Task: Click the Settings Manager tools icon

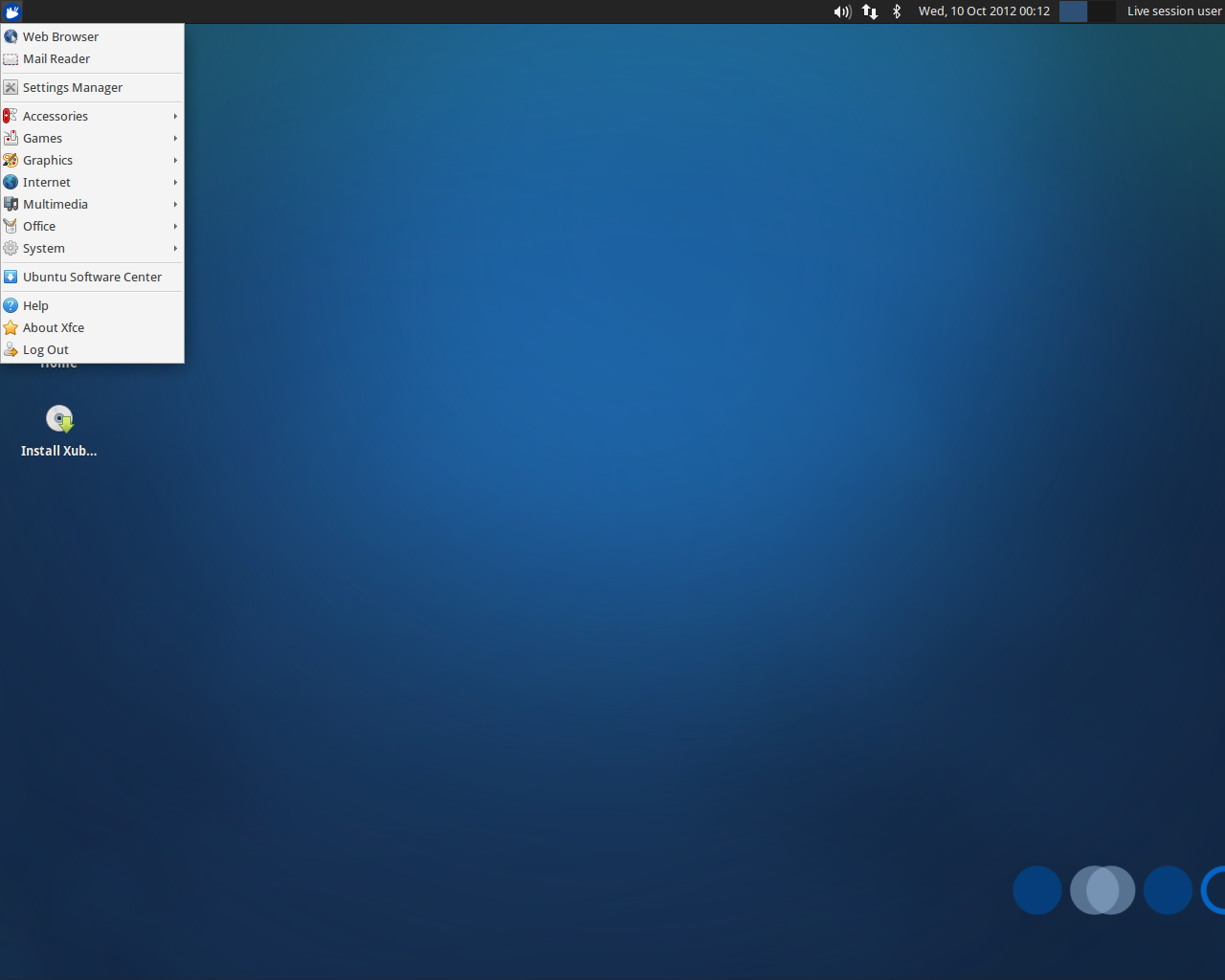Action: click(11, 87)
